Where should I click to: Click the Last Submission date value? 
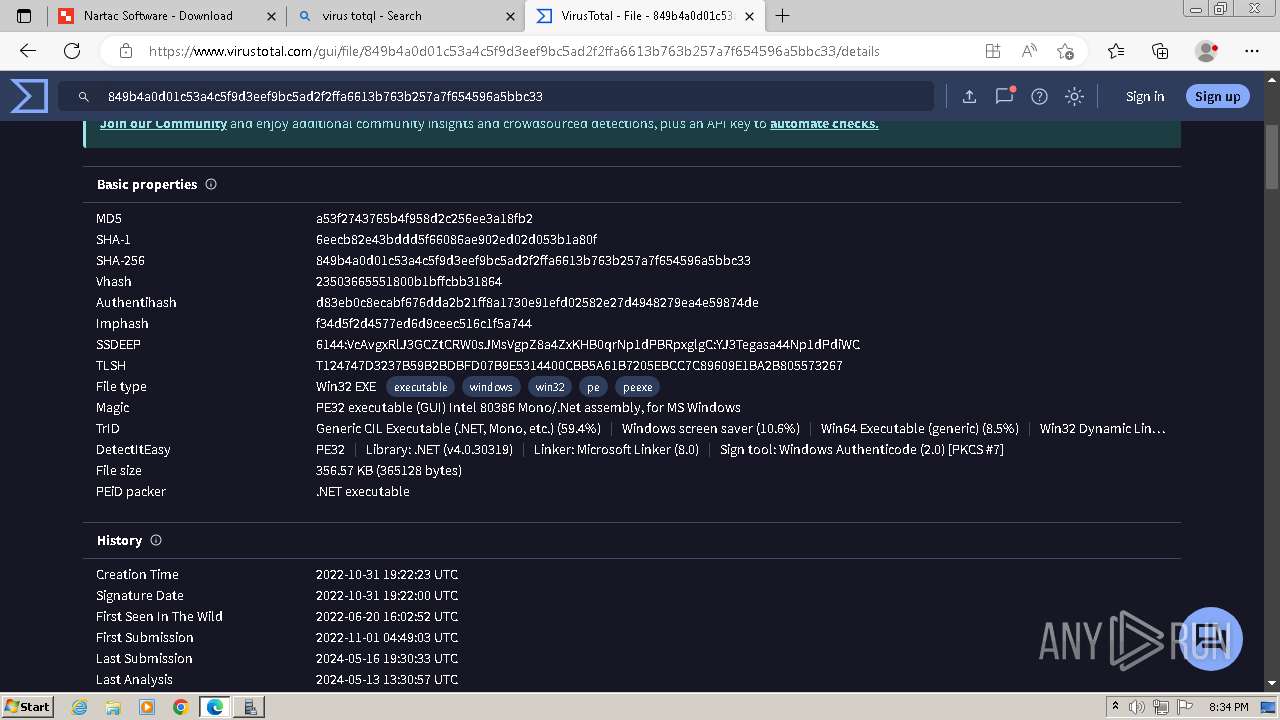click(387, 658)
